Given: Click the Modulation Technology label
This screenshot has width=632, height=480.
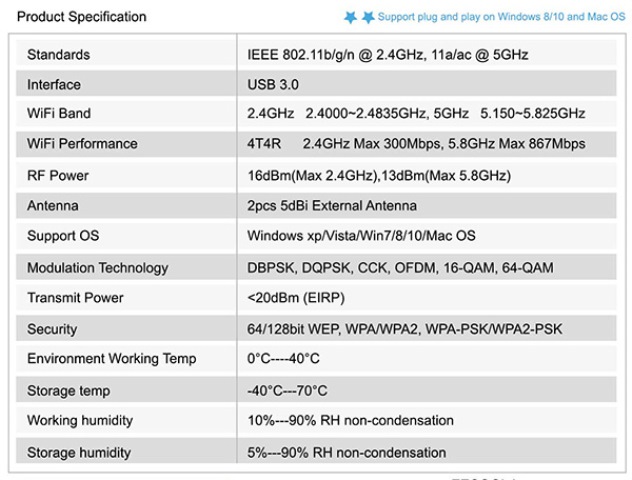Looking at the screenshot, I should (x=97, y=268).
